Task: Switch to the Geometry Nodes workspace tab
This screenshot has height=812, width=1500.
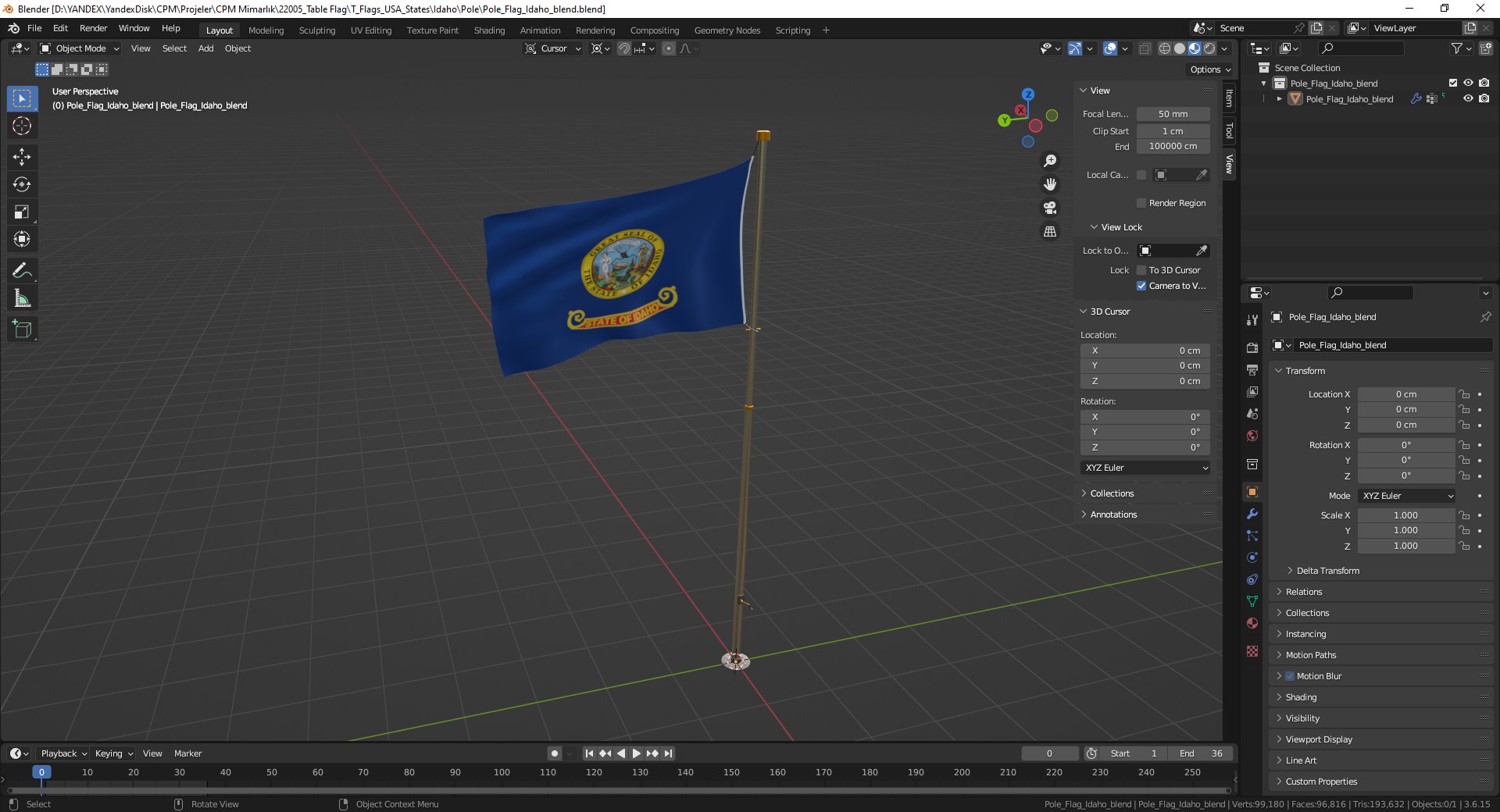Action: pos(727,30)
